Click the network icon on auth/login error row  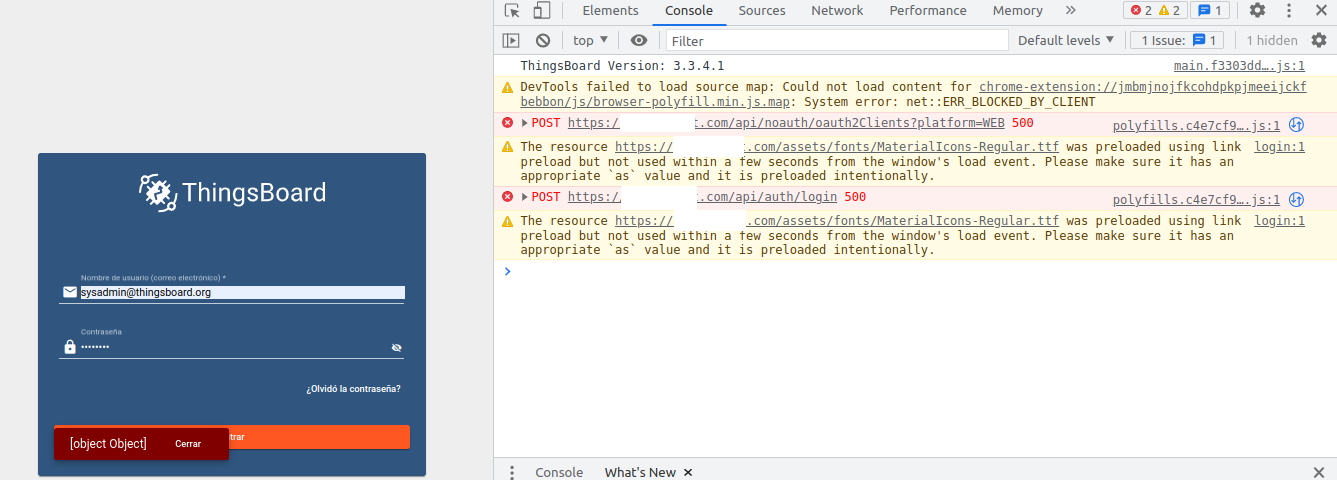pyautogui.click(x=1296, y=199)
